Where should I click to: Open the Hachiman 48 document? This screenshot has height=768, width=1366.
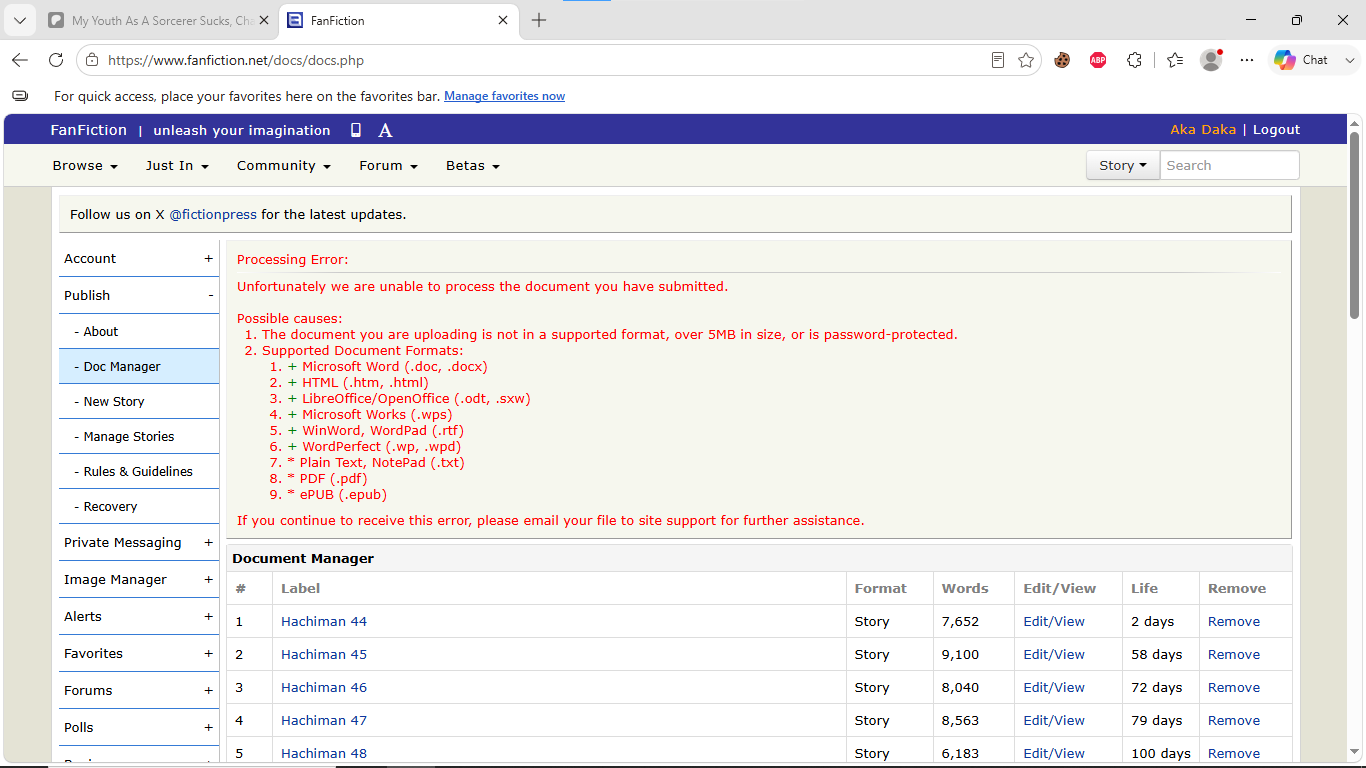pyautogui.click(x=324, y=754)
